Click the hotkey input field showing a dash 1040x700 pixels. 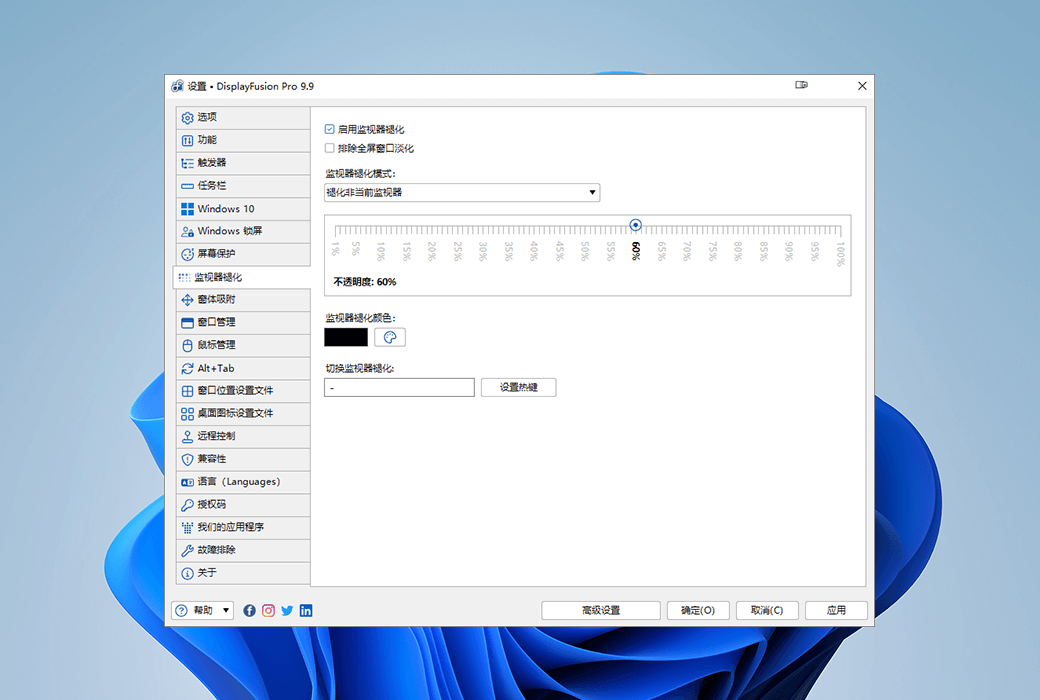tap(398, 387)
